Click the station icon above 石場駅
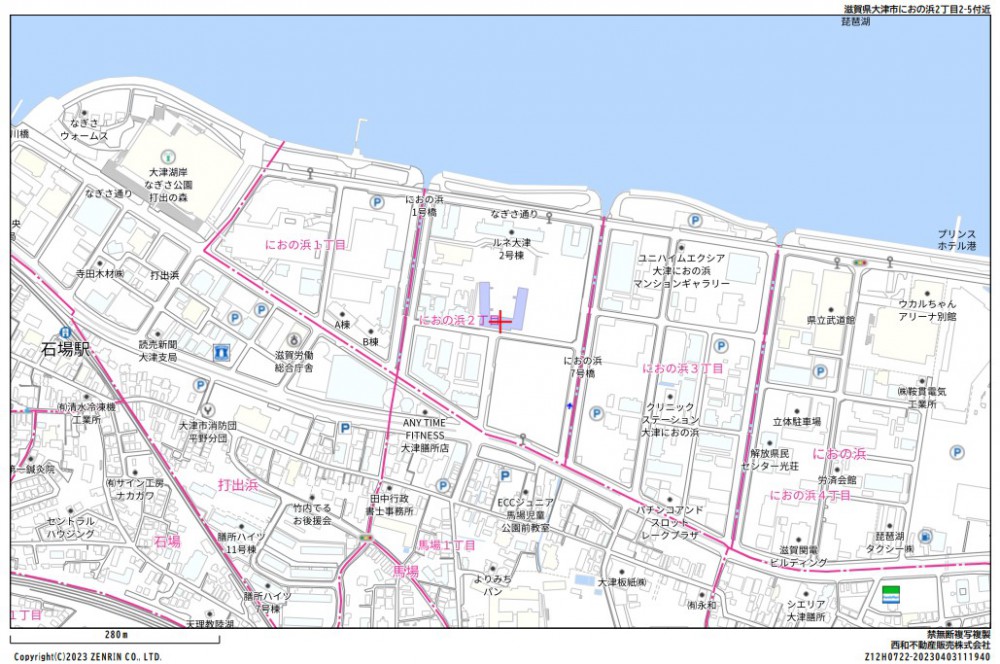1000x664 pixels. pos(65,332)
